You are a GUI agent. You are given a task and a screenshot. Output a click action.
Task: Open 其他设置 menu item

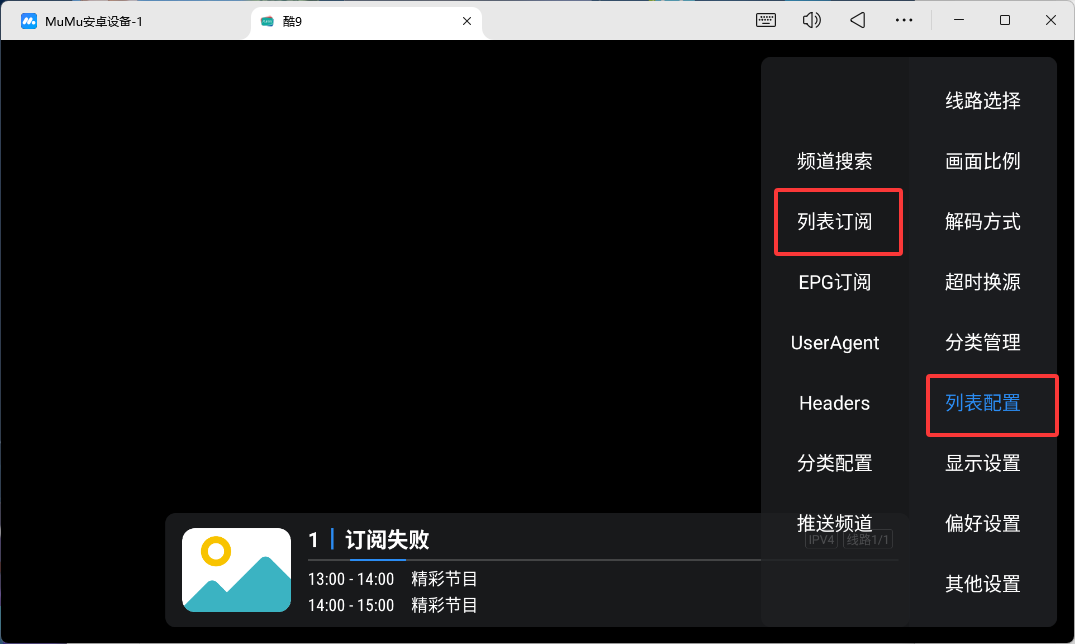[982, 584]
